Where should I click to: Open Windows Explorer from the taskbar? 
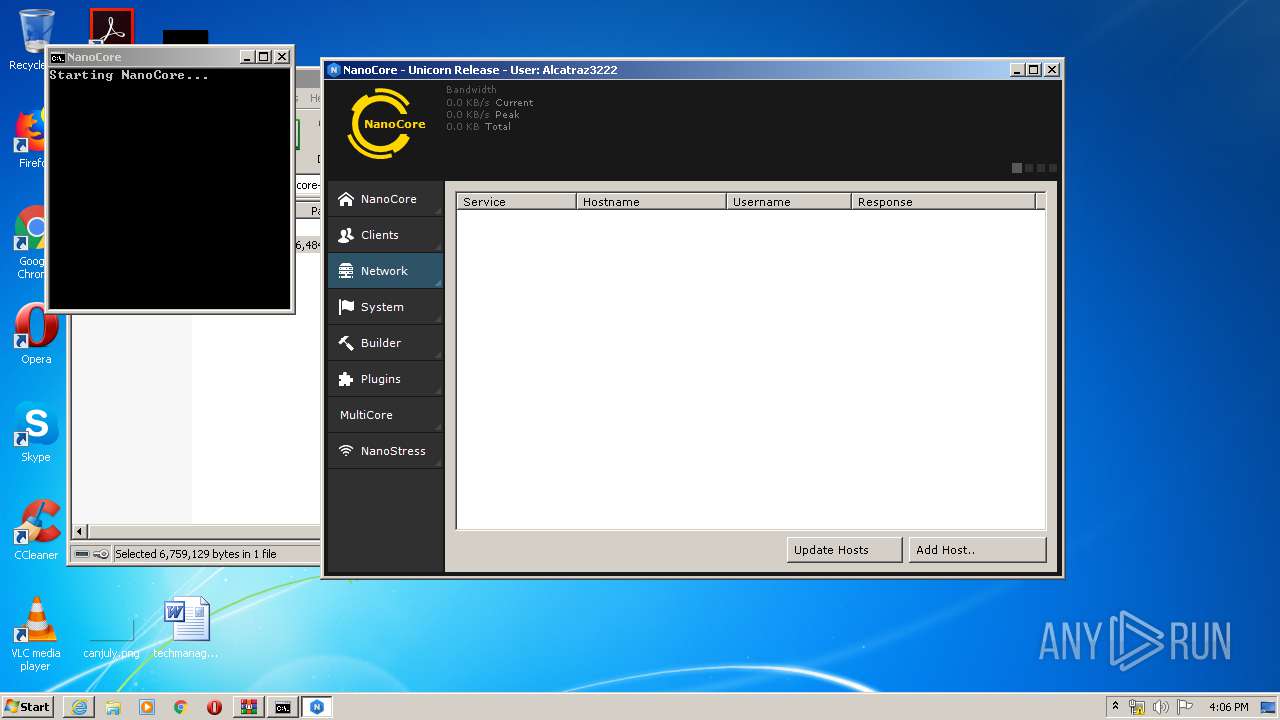pyautogui.click(x=113, y=707)
